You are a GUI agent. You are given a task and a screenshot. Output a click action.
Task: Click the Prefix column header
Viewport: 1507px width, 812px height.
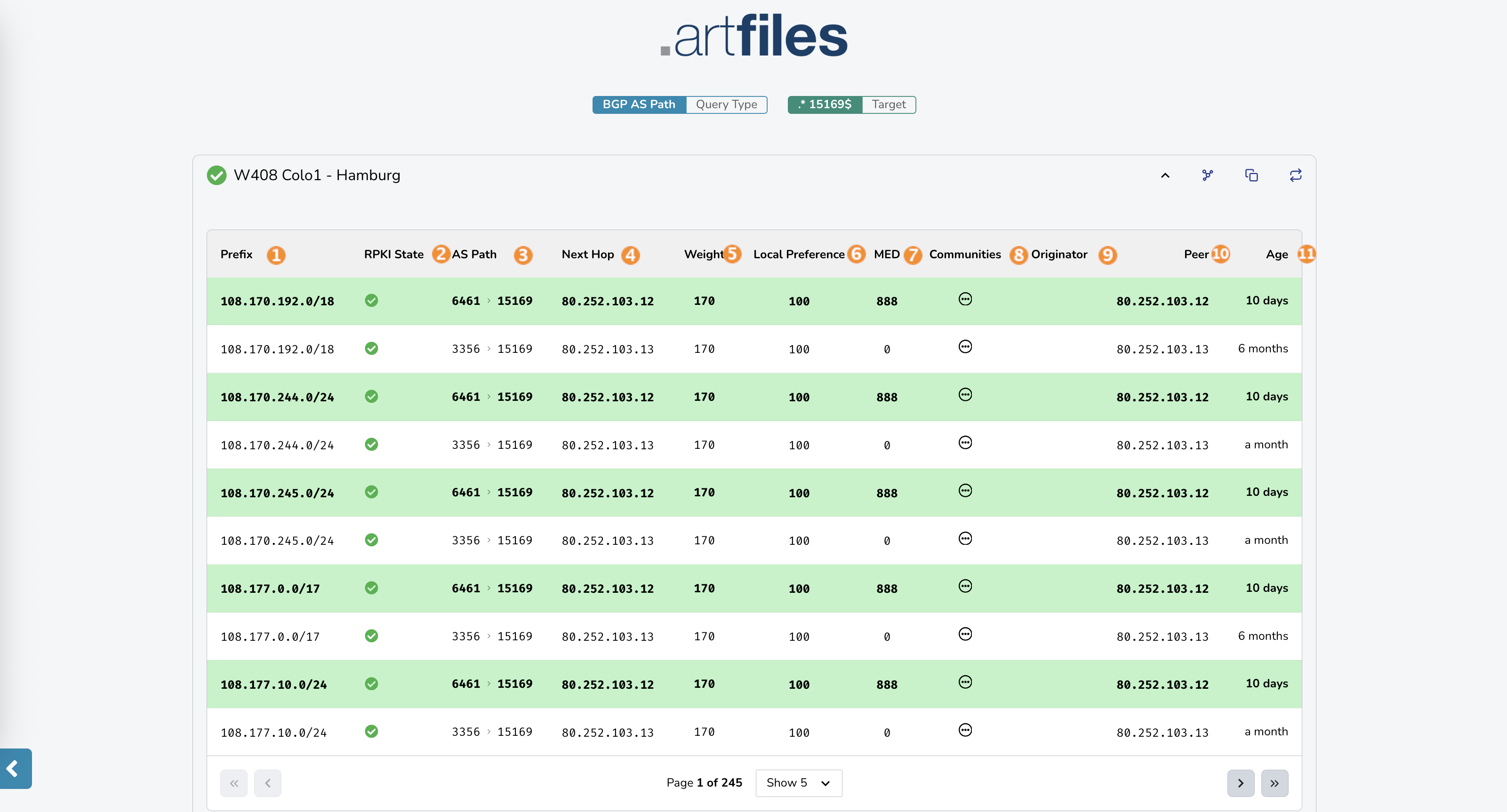coord(236,255)
